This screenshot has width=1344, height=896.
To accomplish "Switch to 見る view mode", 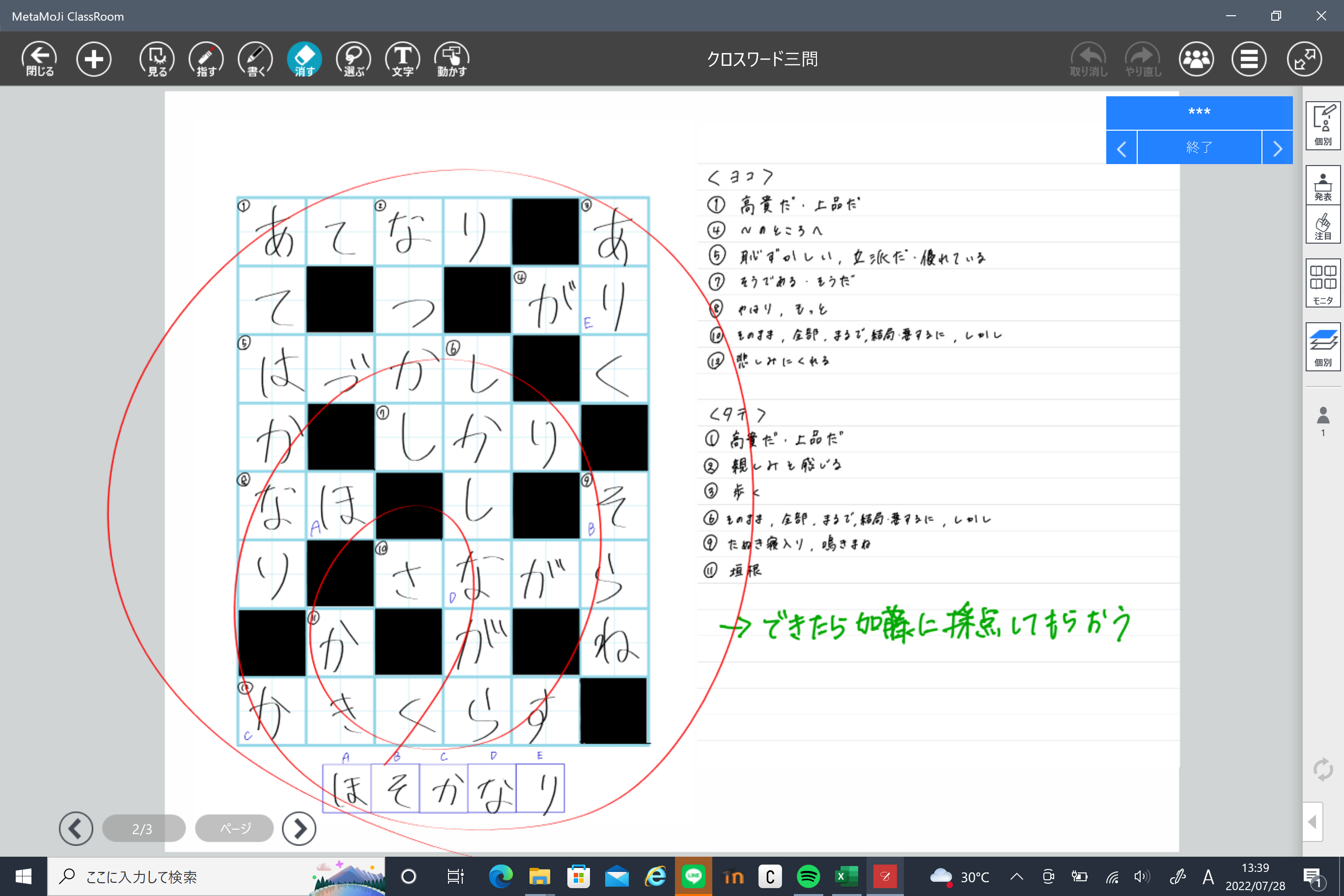I will (x=157, y=58).
